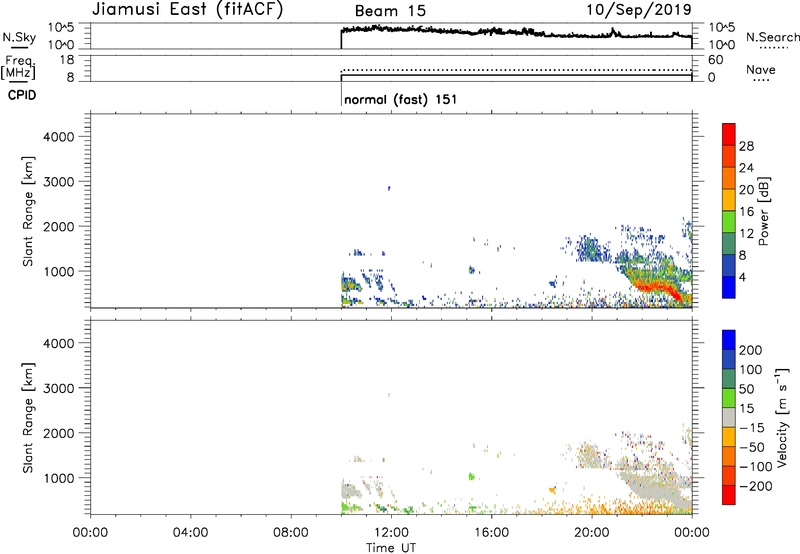Screen dimensions: 800x554
Task: Click '4000' on the power panel range axis
Action: (59, 137)
